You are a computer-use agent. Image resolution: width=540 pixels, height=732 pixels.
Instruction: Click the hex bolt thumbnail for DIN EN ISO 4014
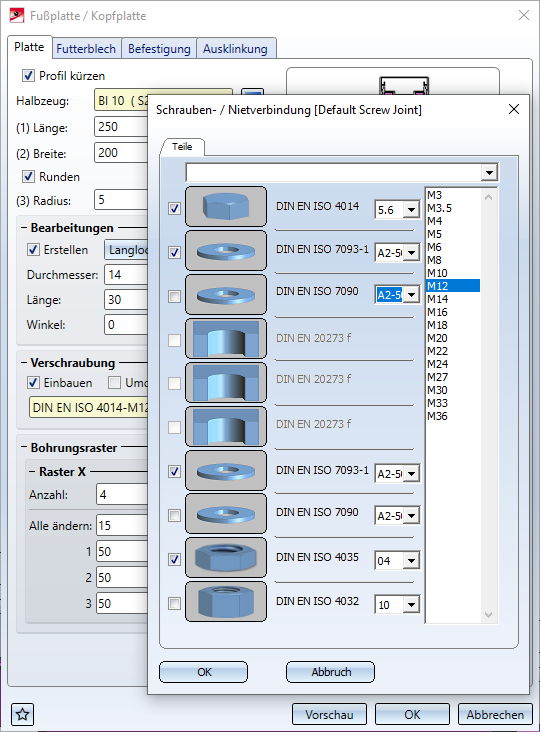[x=226, y=207]
